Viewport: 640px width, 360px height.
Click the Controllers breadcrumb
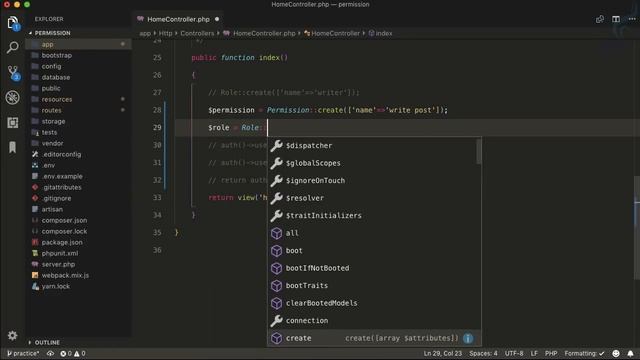(197, 33)
